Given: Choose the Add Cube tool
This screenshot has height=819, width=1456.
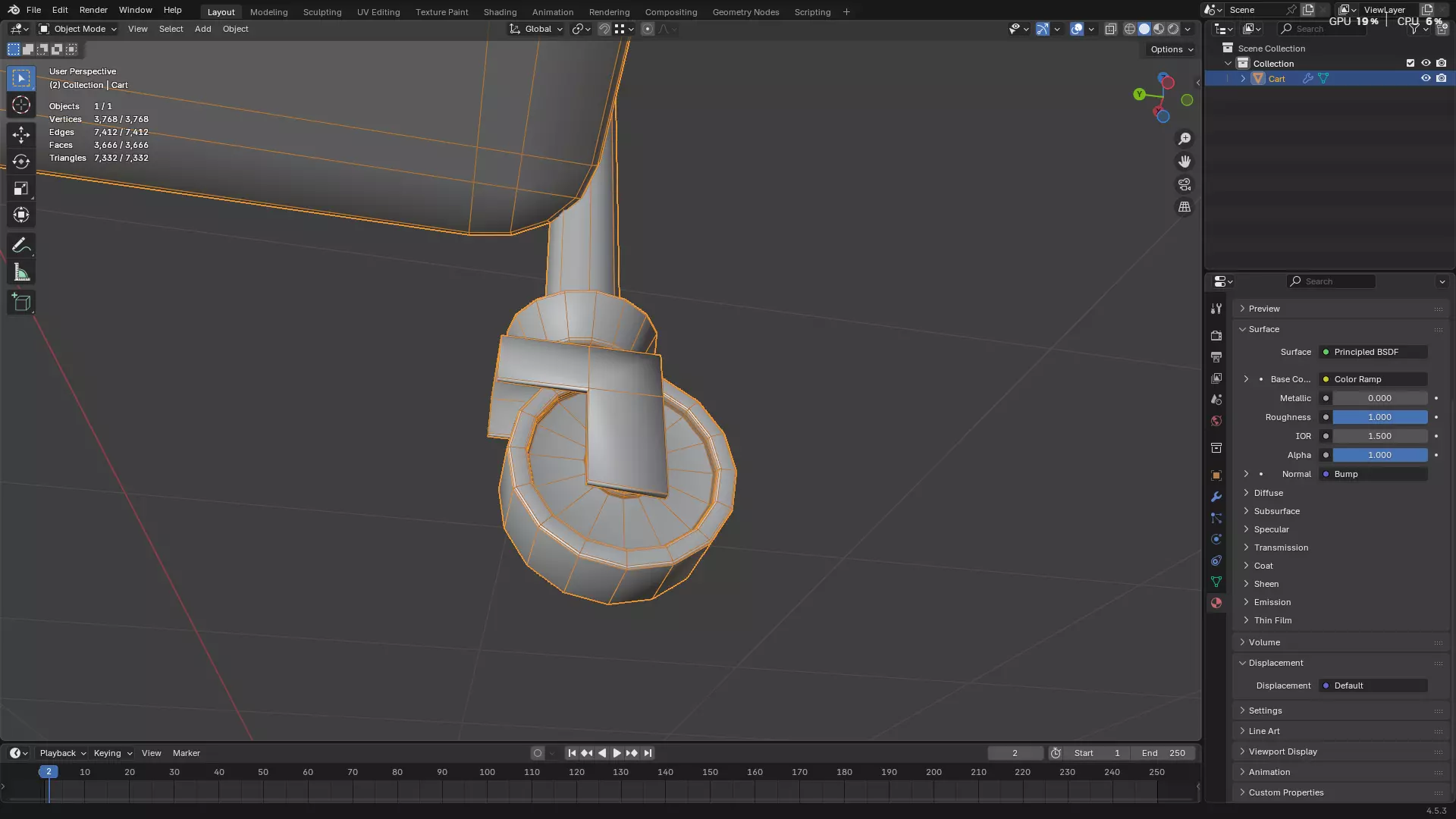Looking at the screenshot, I should [21, 303].
